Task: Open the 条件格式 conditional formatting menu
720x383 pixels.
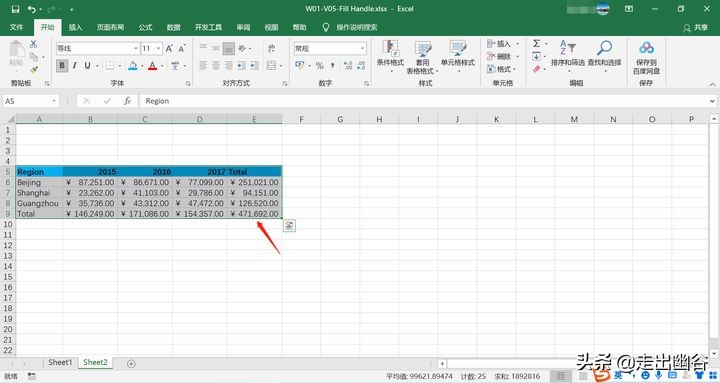Action: pyautogui.click(x=390, y=56)
